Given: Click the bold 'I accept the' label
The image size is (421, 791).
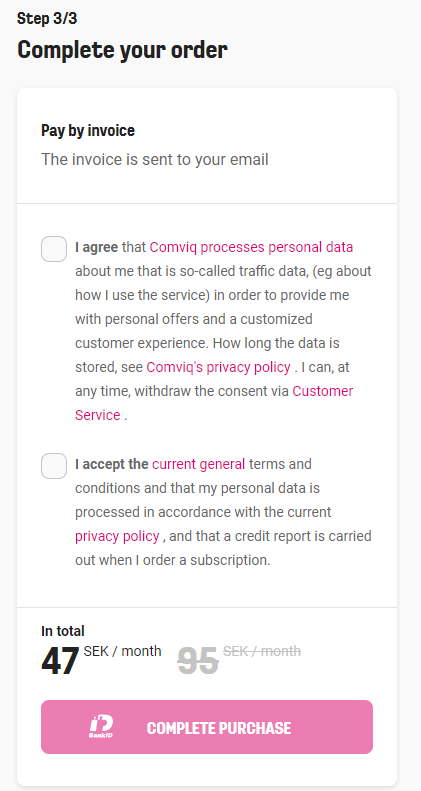Looking at the screenshot, I should point(111,464).
